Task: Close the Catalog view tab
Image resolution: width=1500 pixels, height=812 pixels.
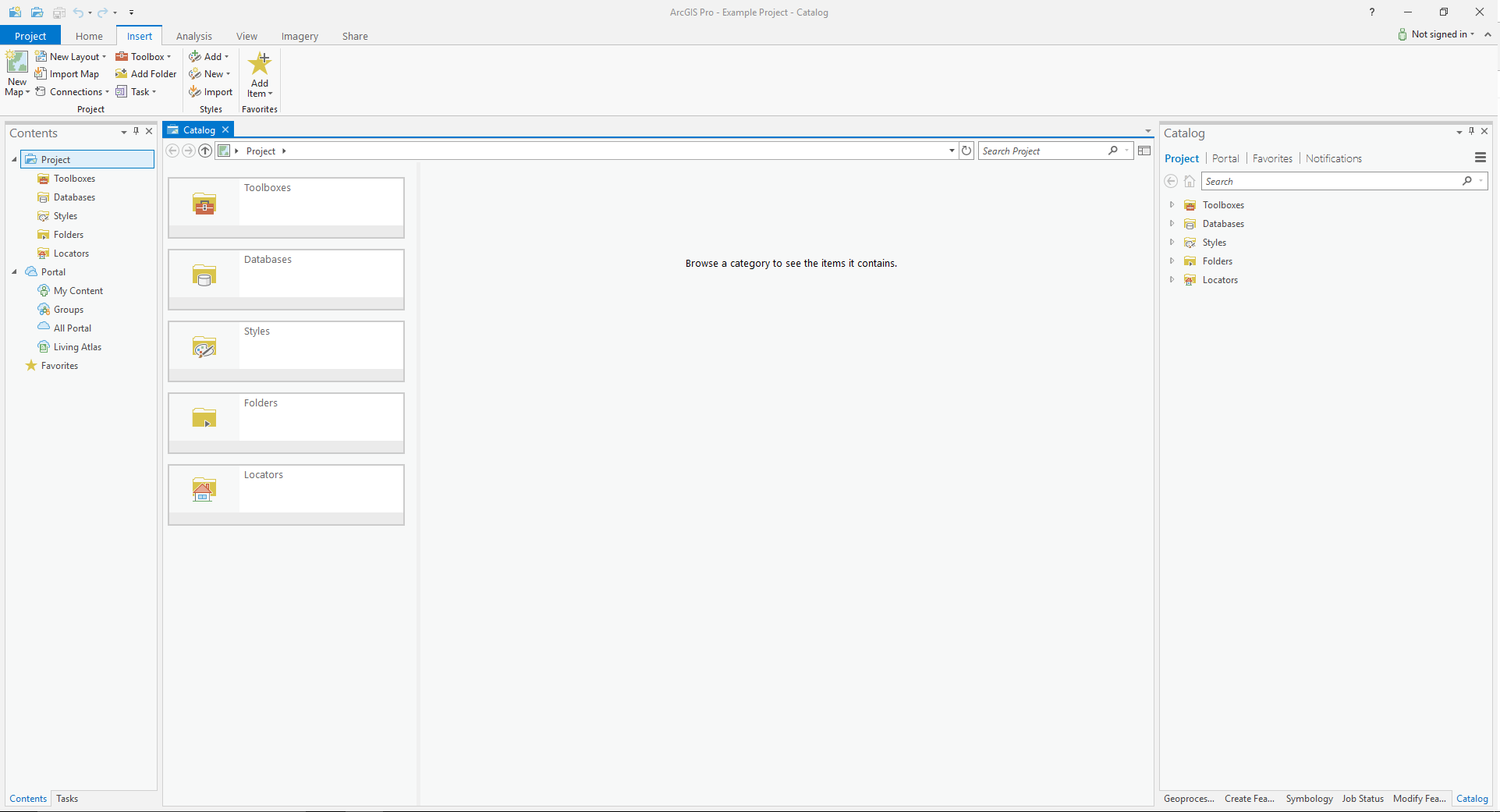Action: (x=225, y=130)
